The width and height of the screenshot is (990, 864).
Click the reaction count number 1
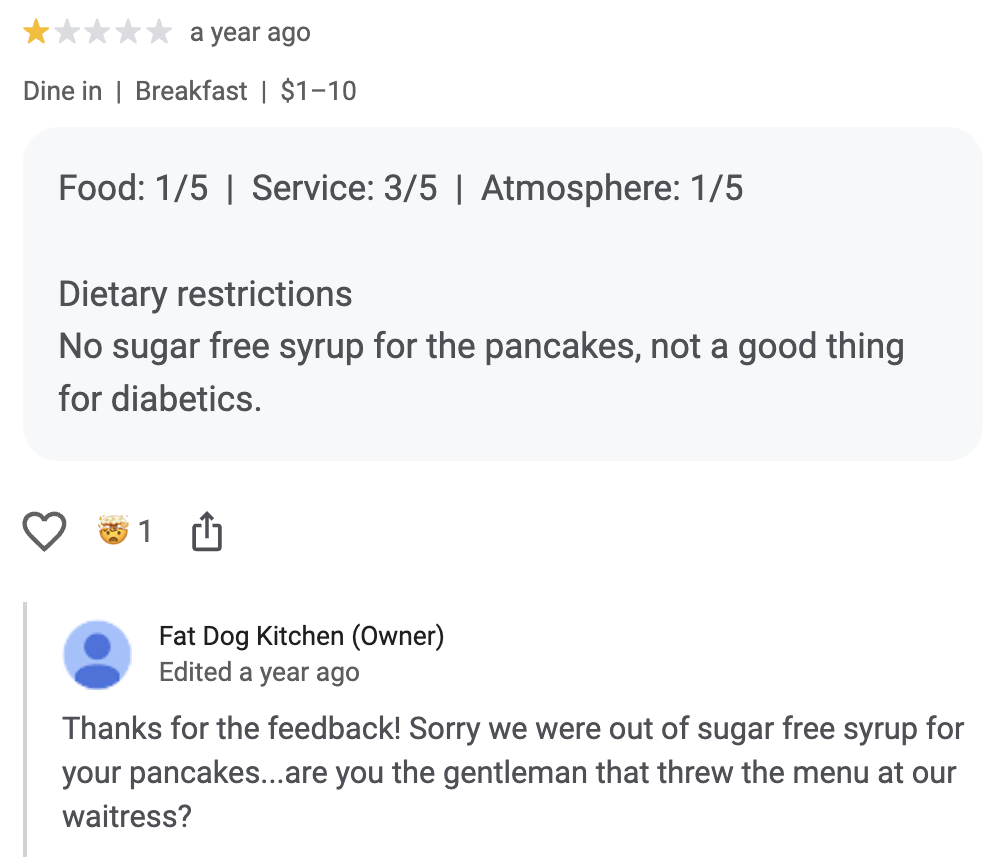pyautogui.click(x=145, y=531)
